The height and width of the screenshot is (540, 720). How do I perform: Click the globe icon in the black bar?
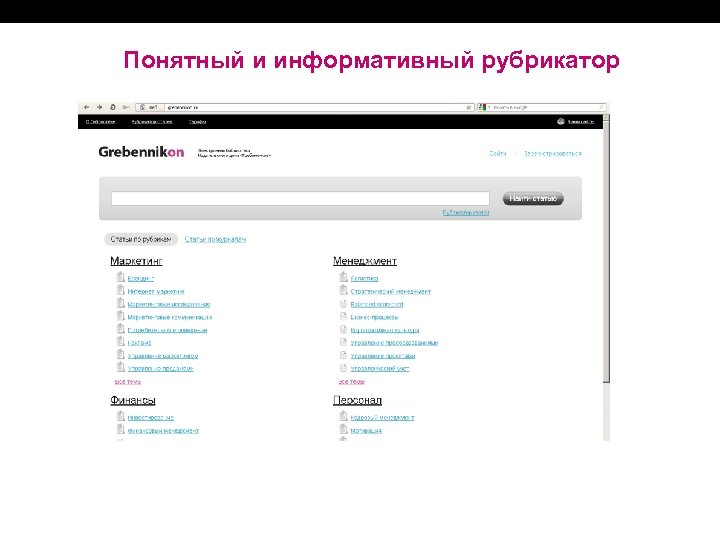tap(560, 122)
